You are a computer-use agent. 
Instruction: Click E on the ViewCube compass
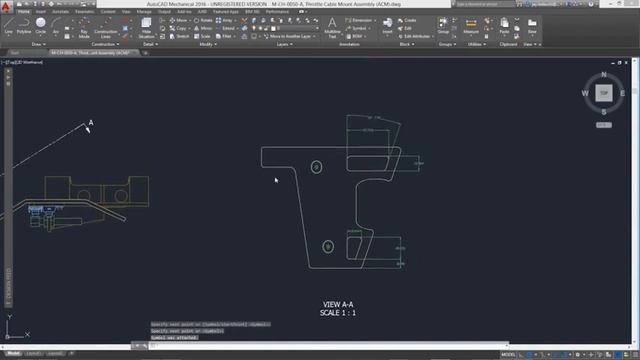coord(622,93)
